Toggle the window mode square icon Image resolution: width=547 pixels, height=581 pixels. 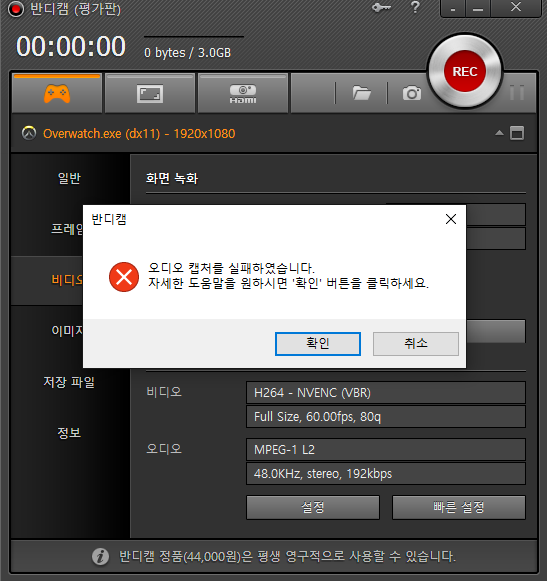517,133
